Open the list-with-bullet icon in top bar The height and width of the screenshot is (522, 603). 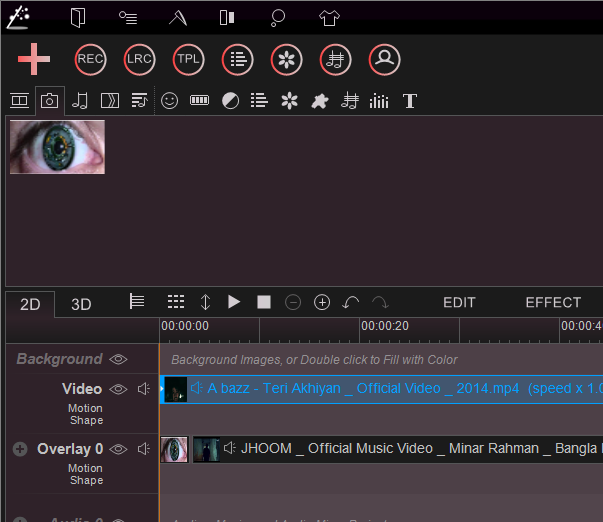[128, 18]
